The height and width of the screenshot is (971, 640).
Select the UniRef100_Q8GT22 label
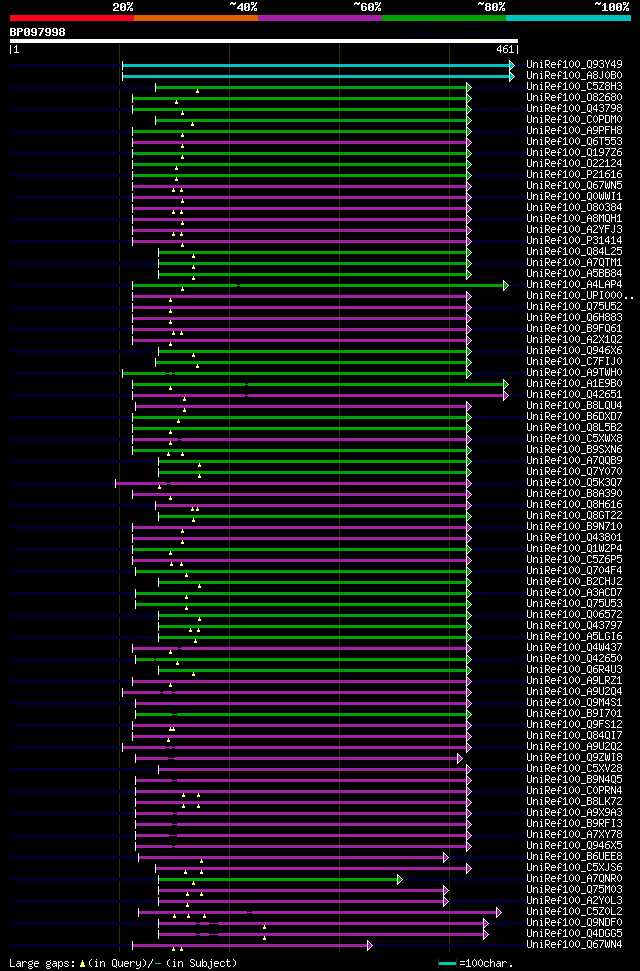click(x=574, y=515)
